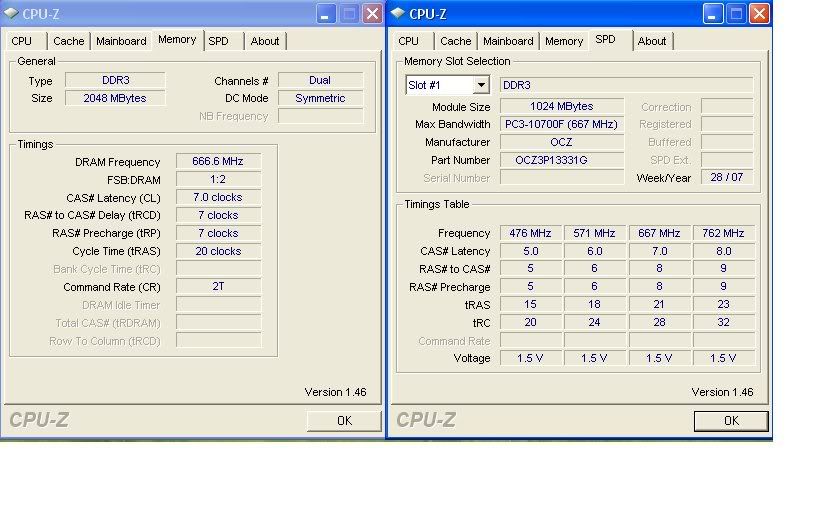Click the tRP 7 clocks value
The width and height of the screenshot is (840, 525).
click(218, 234)
